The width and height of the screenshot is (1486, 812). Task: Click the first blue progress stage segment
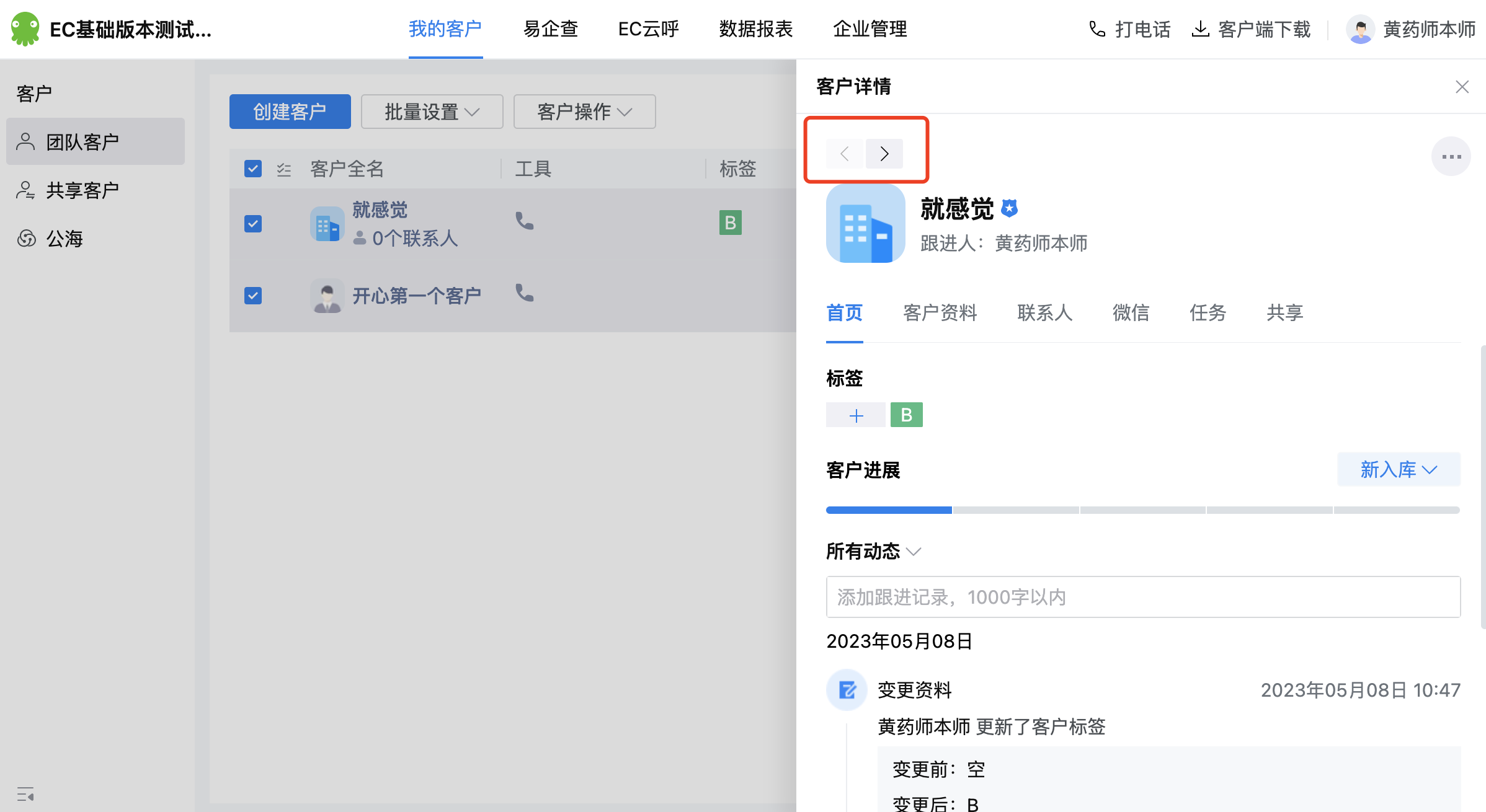pyautogui.click(x=889, y=510)
